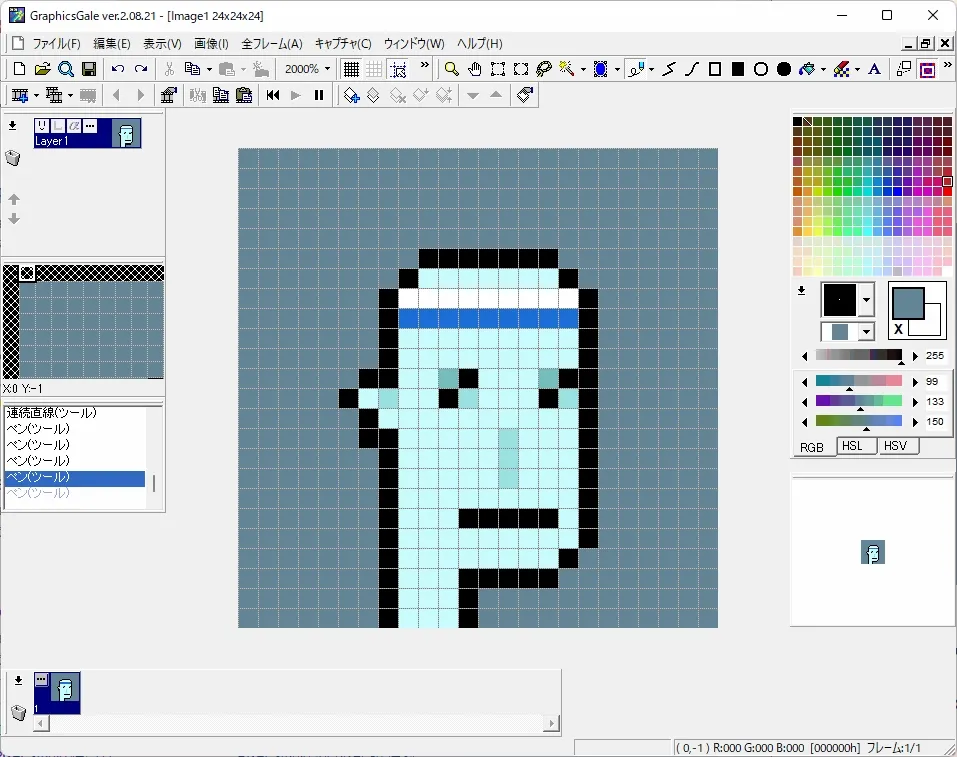Switch to the HSV color tab

pos(896,446)
